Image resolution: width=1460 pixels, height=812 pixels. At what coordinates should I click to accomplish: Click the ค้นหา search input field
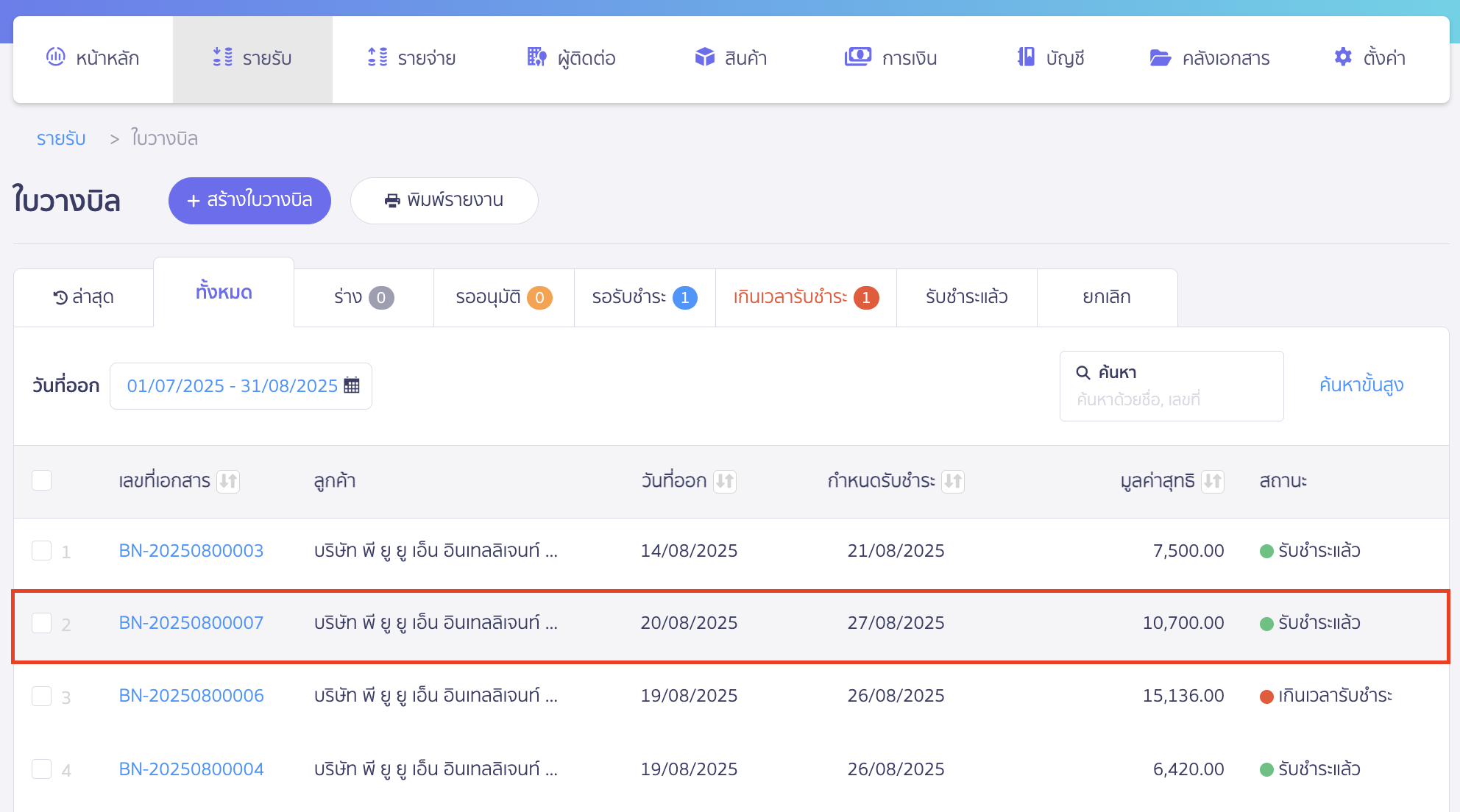(1172, 399)
